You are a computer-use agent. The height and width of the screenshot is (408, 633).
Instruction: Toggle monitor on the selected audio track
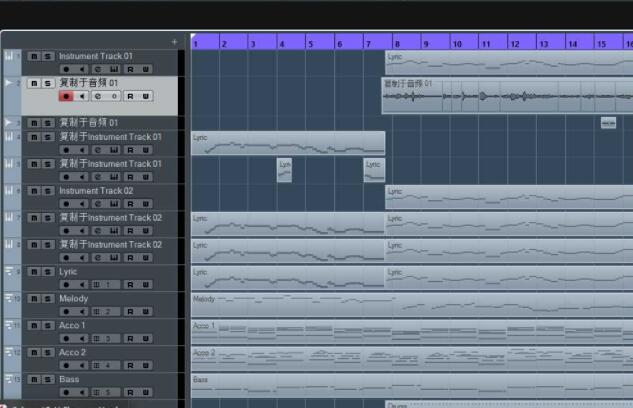pyautogui.click(x=82, y=96)
